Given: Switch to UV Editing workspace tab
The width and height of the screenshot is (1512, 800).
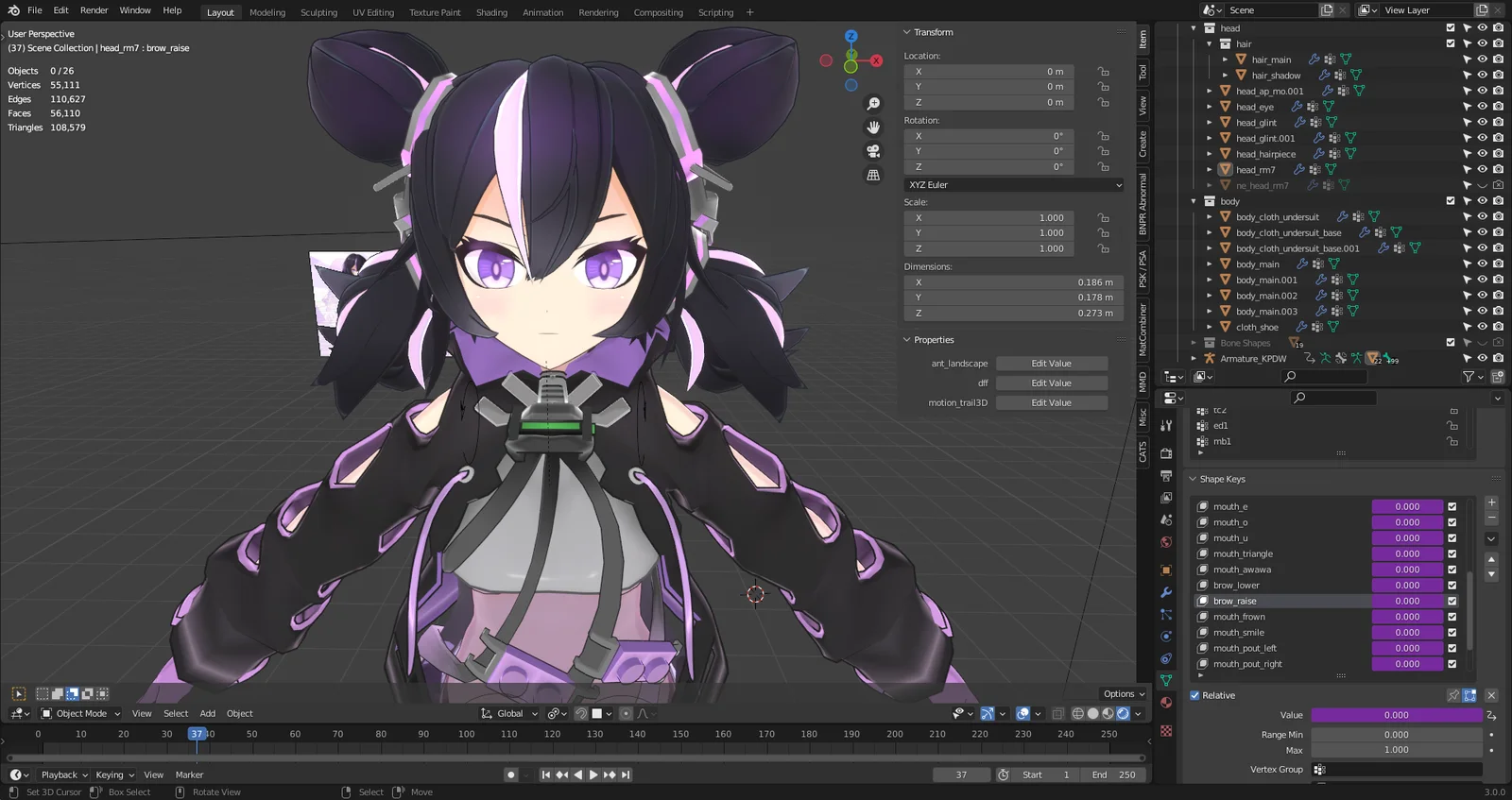Looking at the screenshot, I should pos(373,12).
